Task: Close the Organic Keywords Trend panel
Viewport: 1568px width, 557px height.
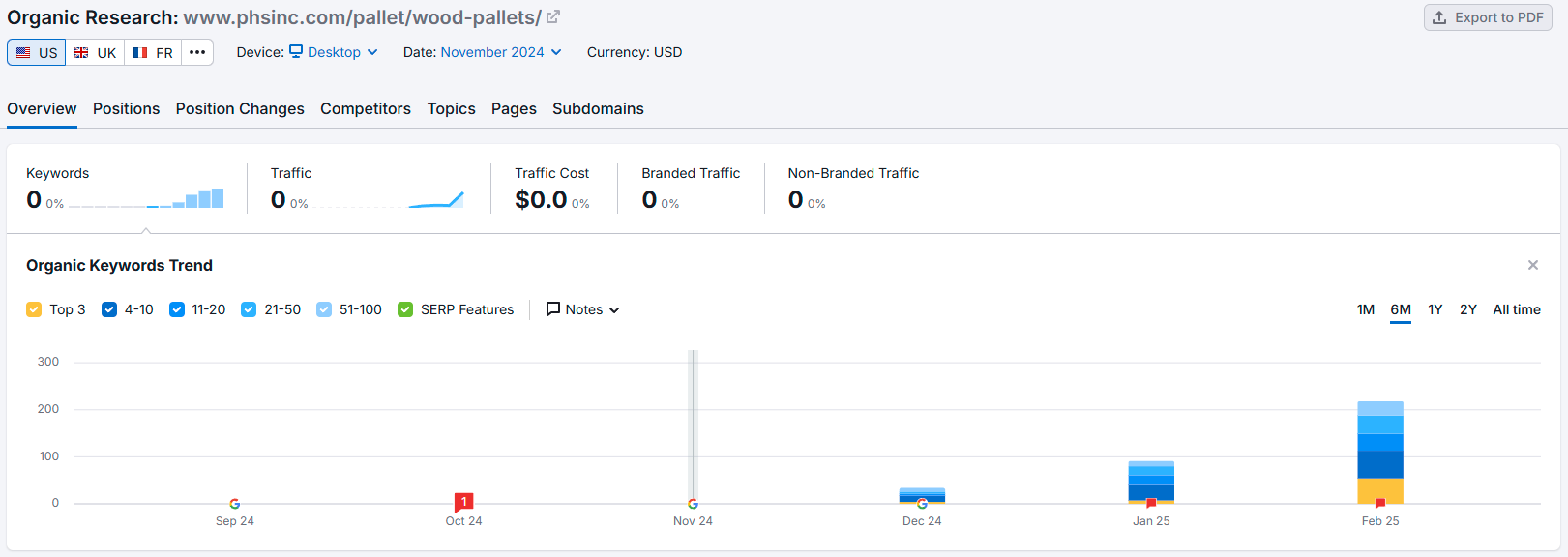Action: (x=1533, y=265)
